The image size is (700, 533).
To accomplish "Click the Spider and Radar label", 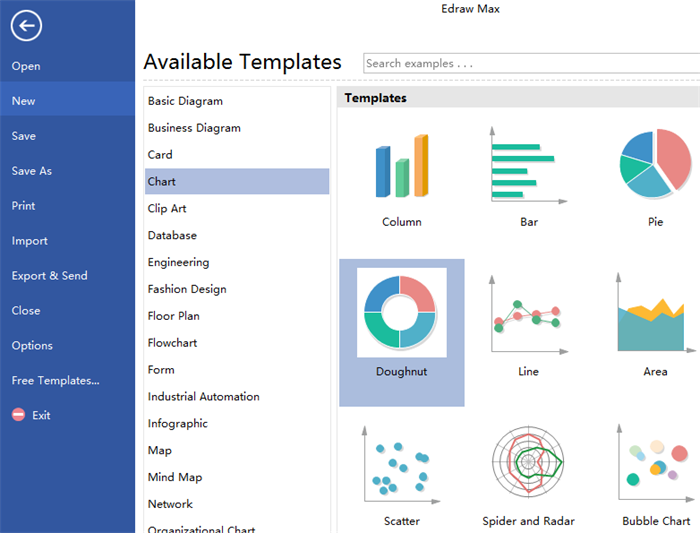I will (528, 521).
